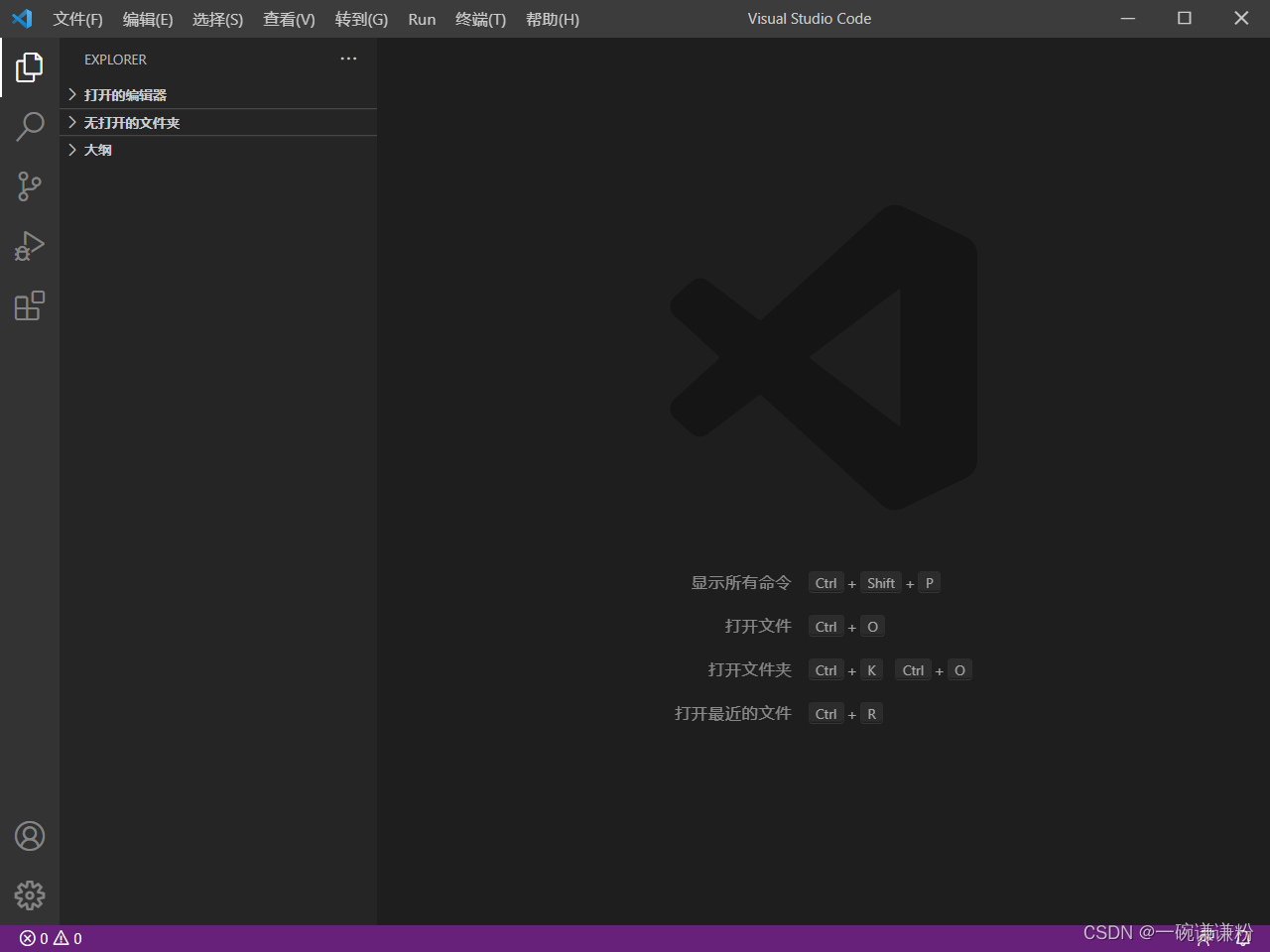Screen dimensions: 1270x952
Task: Expand the 打开的编辑器 section
Action: click(x=124, y=94)
